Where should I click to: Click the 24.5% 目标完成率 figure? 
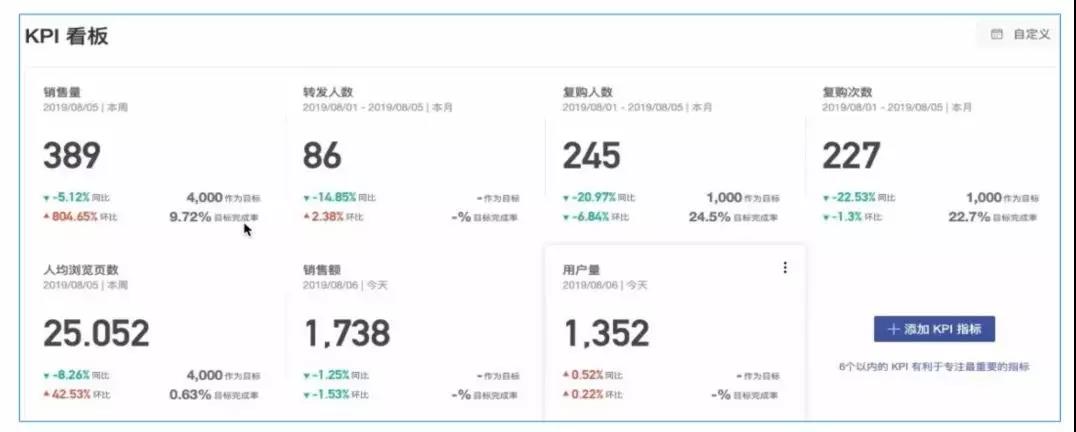(x=709, y=216)
